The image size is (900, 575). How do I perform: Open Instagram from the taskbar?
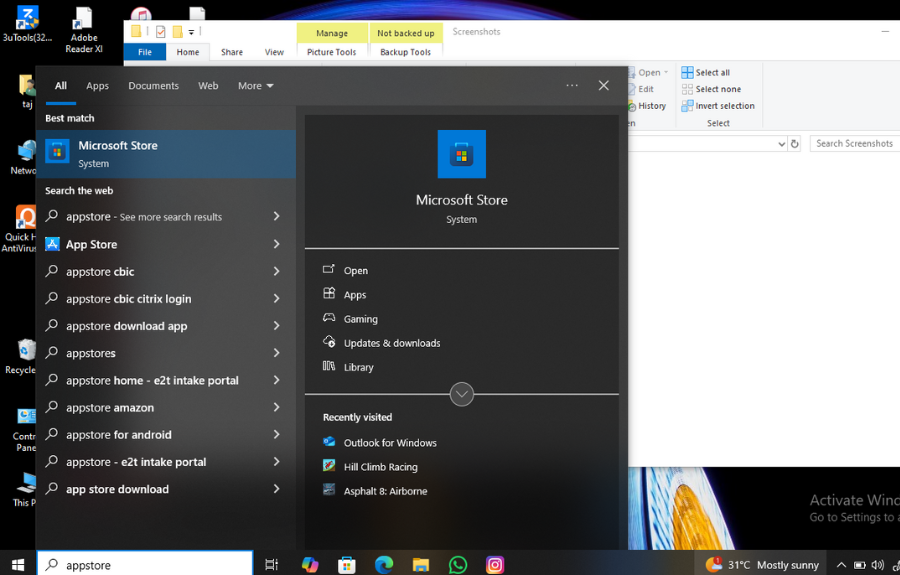pyautogui.click(x=495, y=565)
